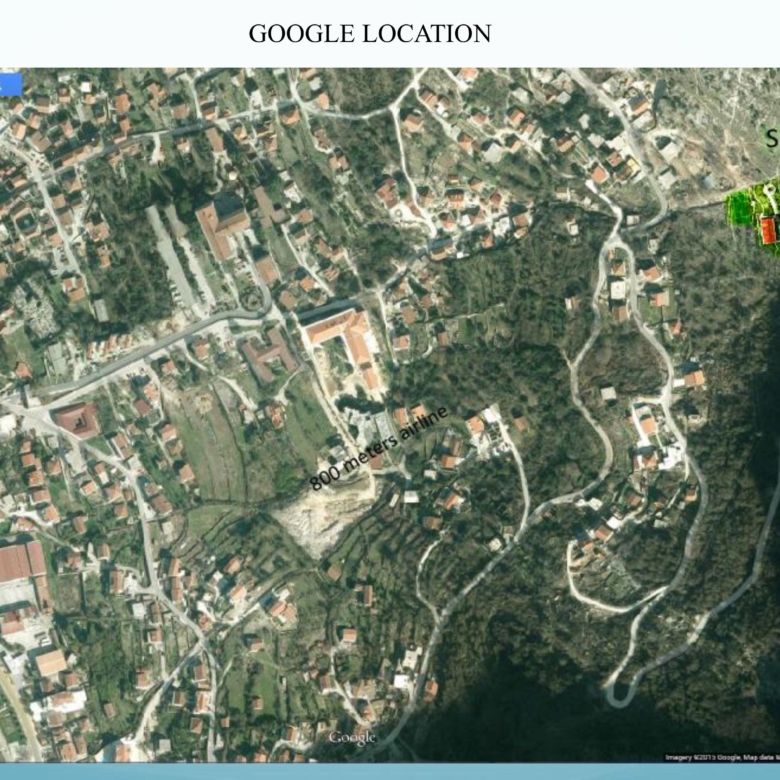Select the long grey rectangular building row
780x780 pixels.
[174, 261]
